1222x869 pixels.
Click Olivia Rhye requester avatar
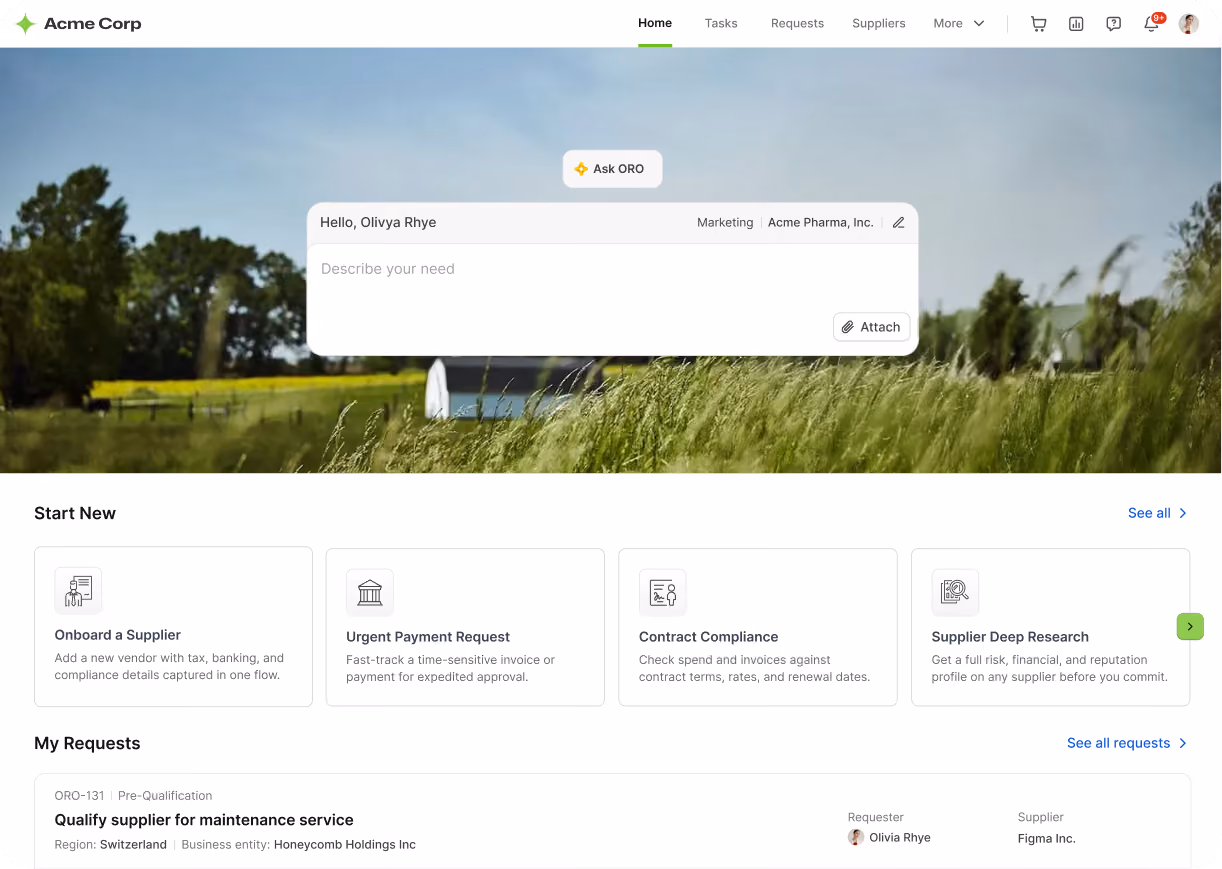click(856, 838)
